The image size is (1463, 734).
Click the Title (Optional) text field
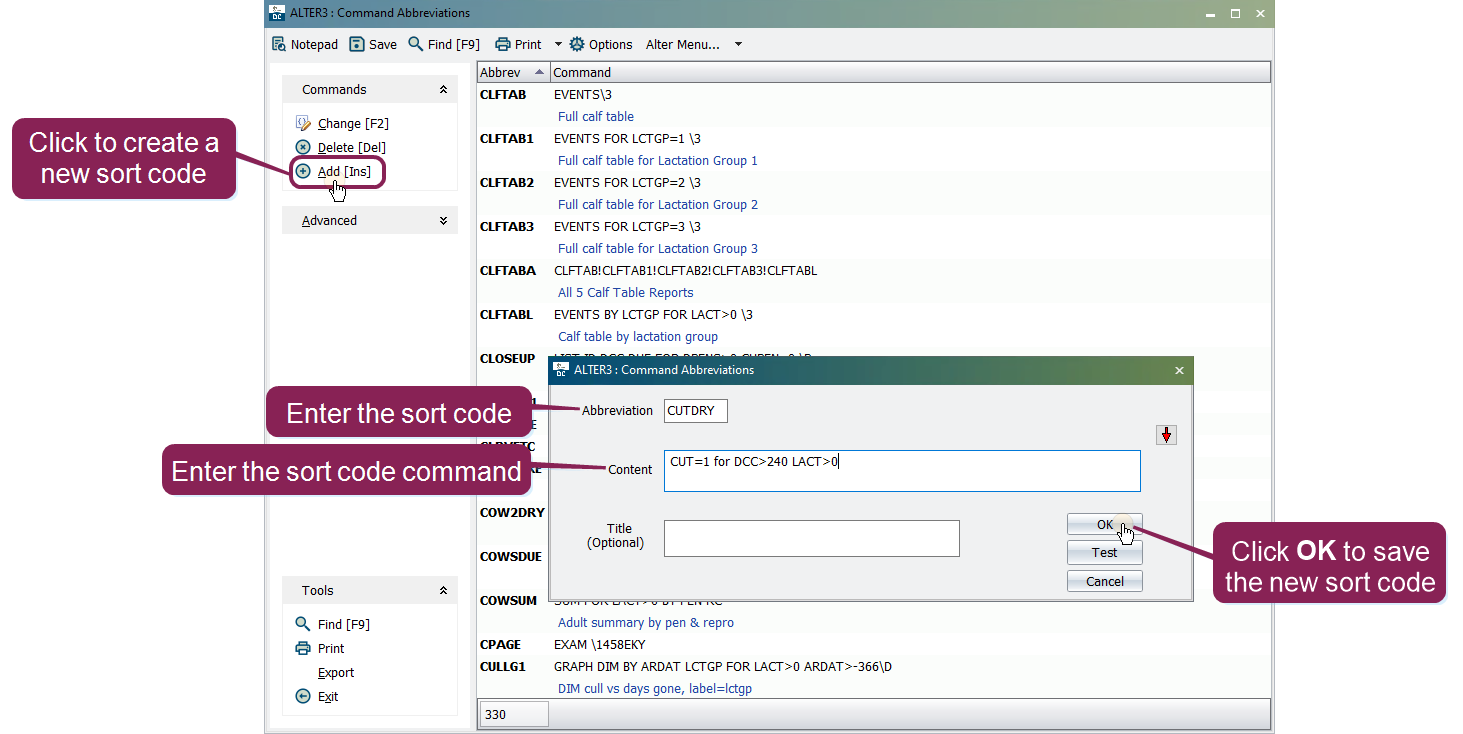pyautogui.click(x=811, y=538)
